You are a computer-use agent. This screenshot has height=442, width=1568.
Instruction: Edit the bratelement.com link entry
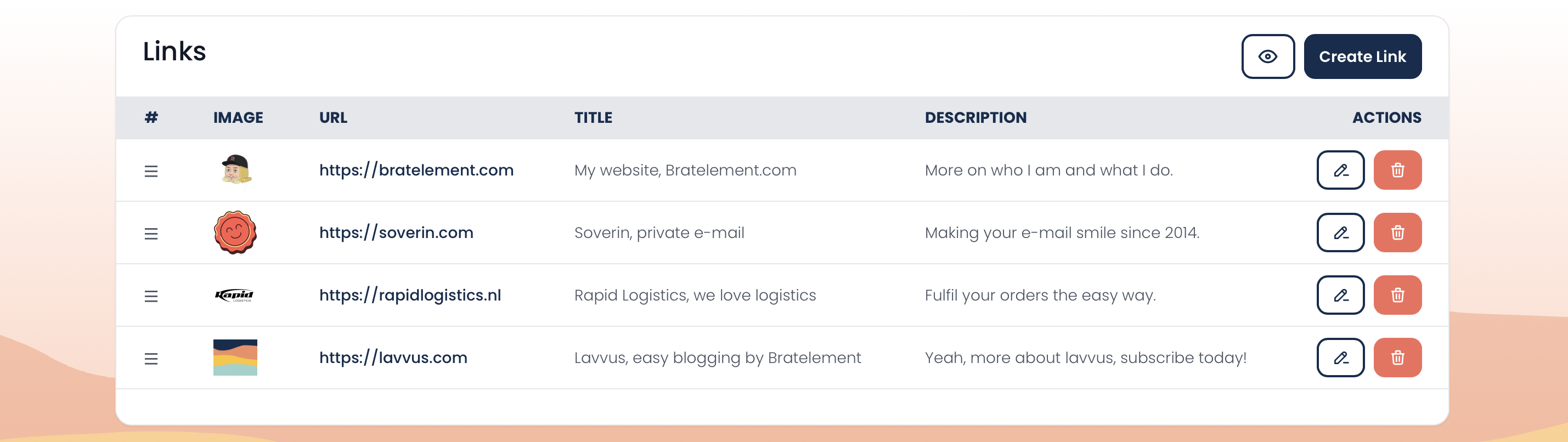(x=1341, y=171)
